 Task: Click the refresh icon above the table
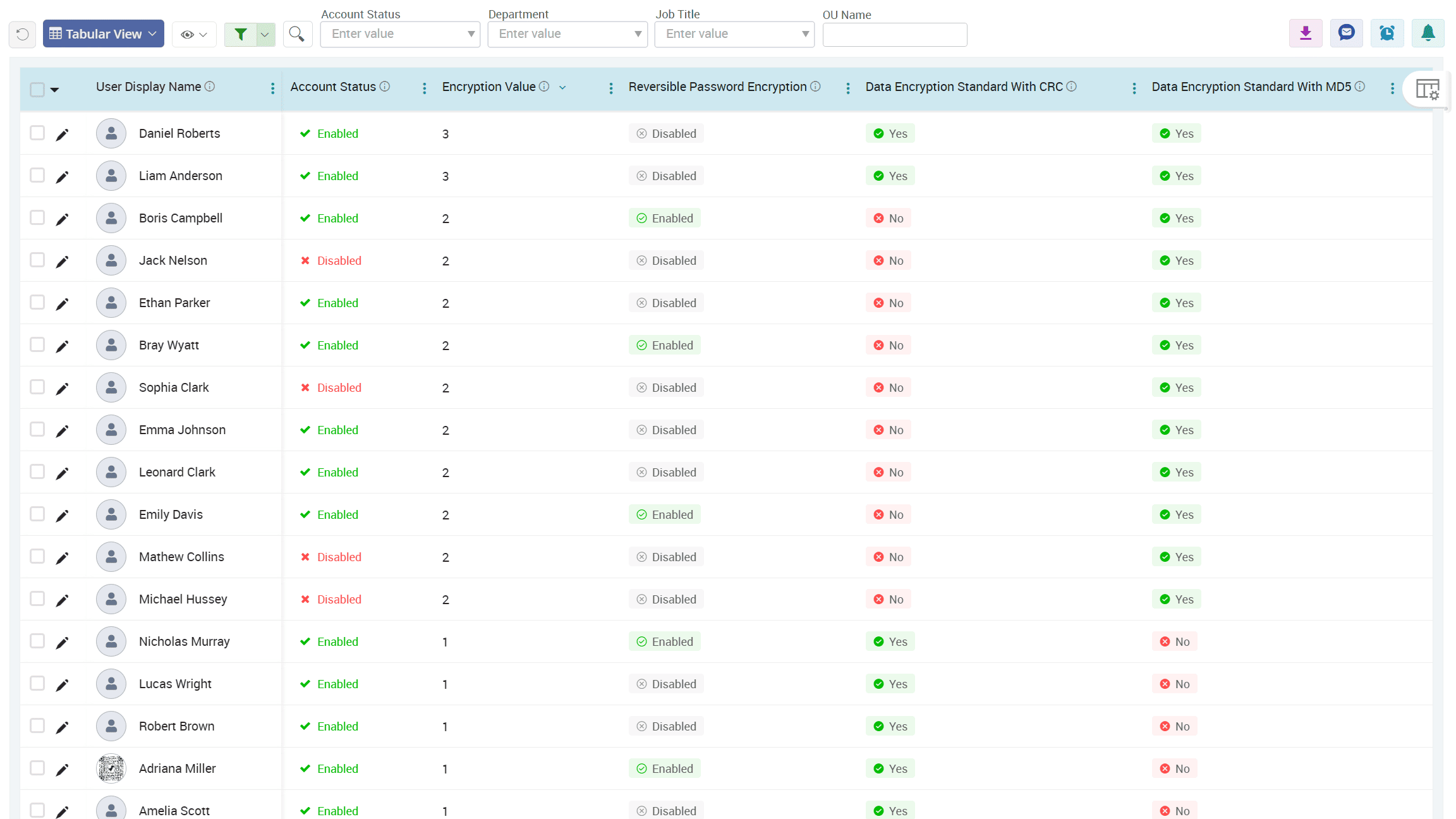click(22, 34)
